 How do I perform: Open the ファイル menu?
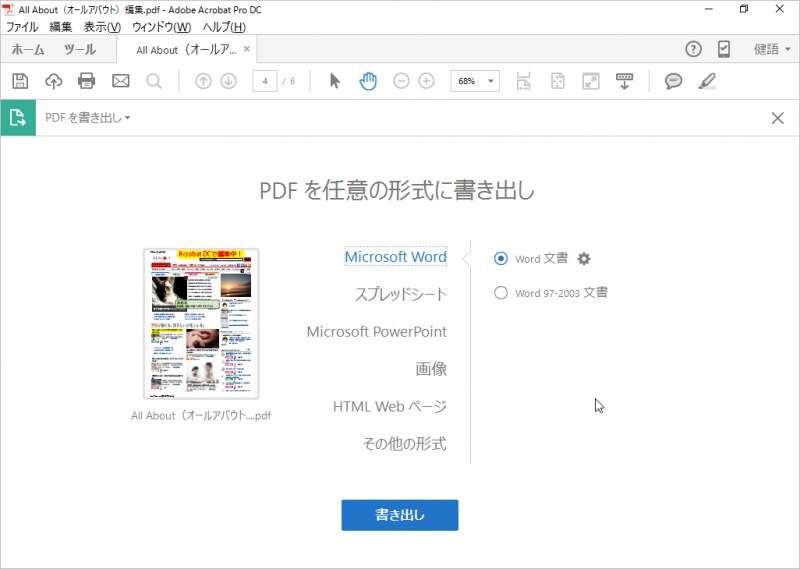tap(22, 27)
